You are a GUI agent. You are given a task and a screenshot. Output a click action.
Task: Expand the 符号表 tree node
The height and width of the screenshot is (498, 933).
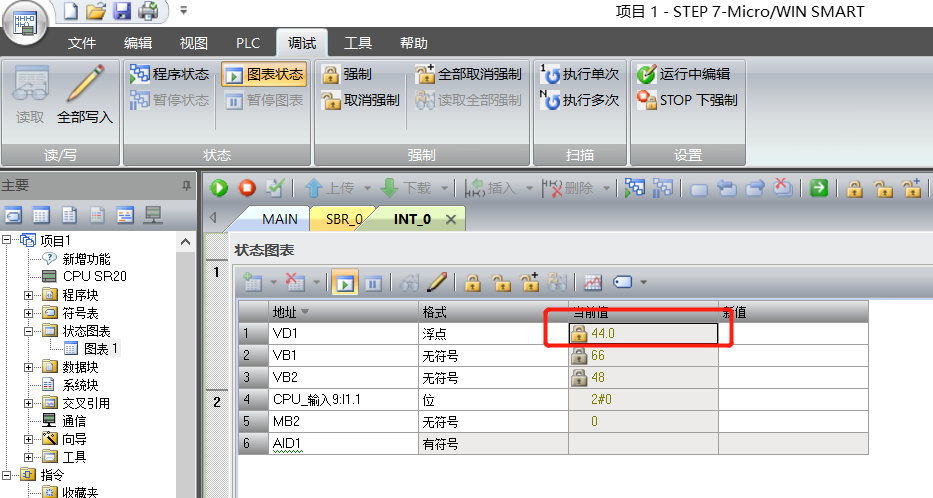28,313
